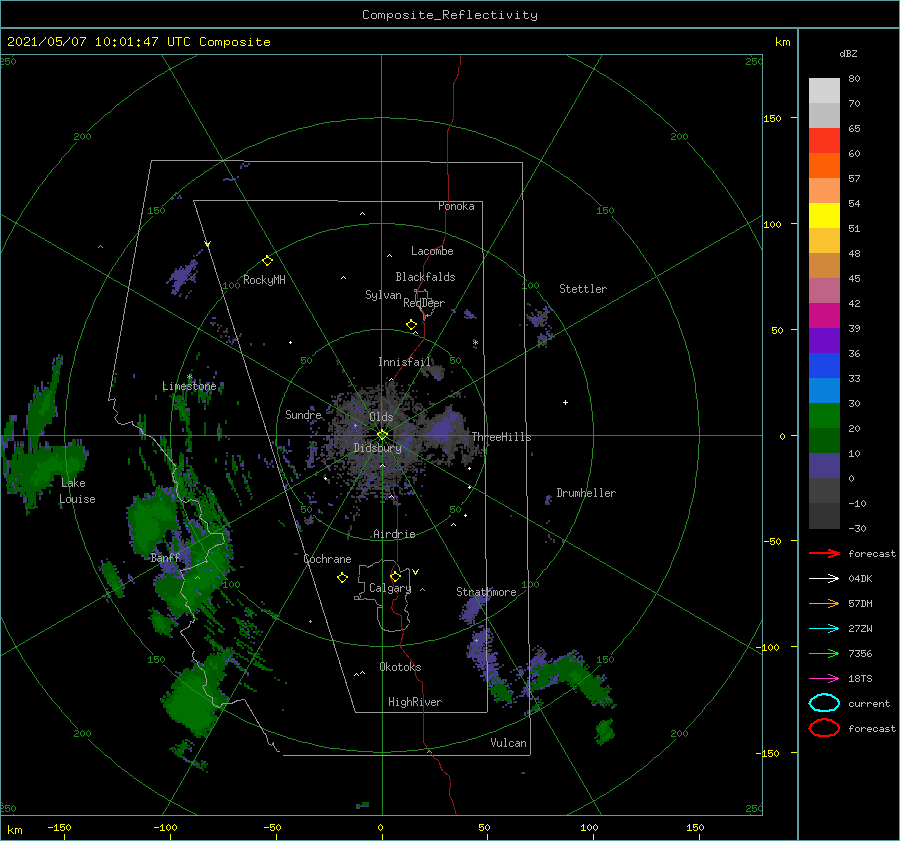Screen dimensions: 900x841
Task: Click the yellow radar-center diamond at Didsbury
Action: (382, 435)
